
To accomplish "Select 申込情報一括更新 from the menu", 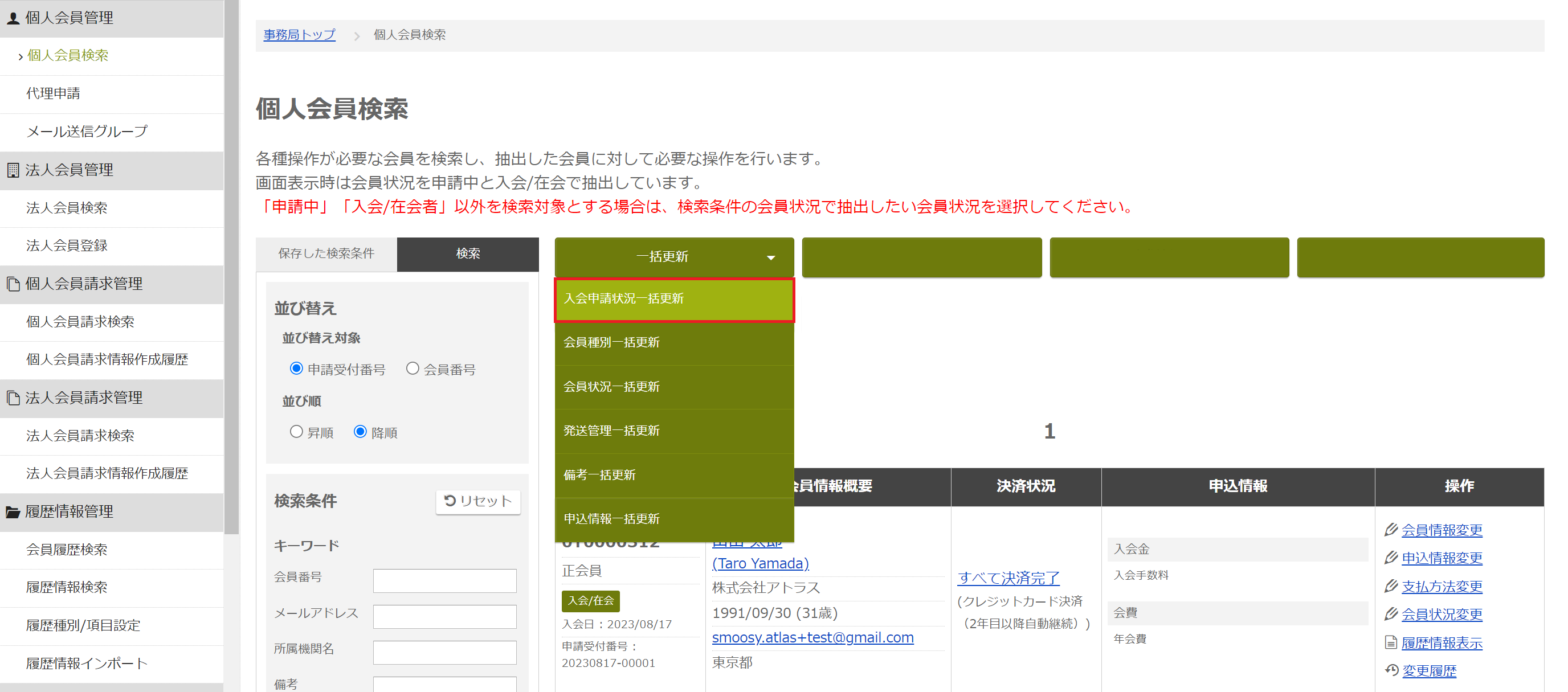I will 675,519.
